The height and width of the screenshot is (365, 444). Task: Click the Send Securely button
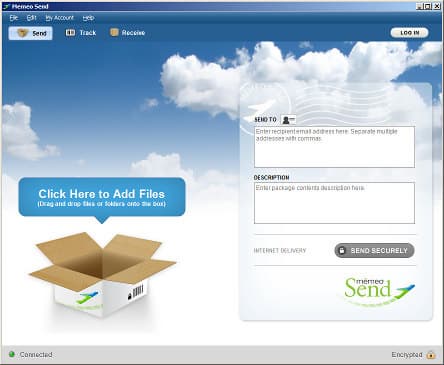coord(374,250)
